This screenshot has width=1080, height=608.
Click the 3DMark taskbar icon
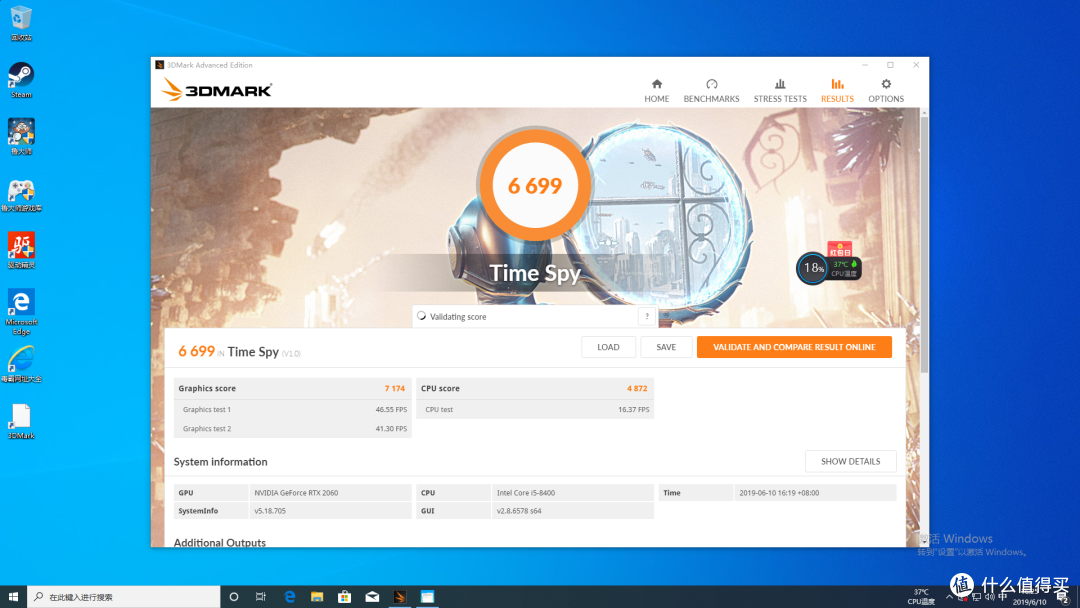[x=399, y=597]
